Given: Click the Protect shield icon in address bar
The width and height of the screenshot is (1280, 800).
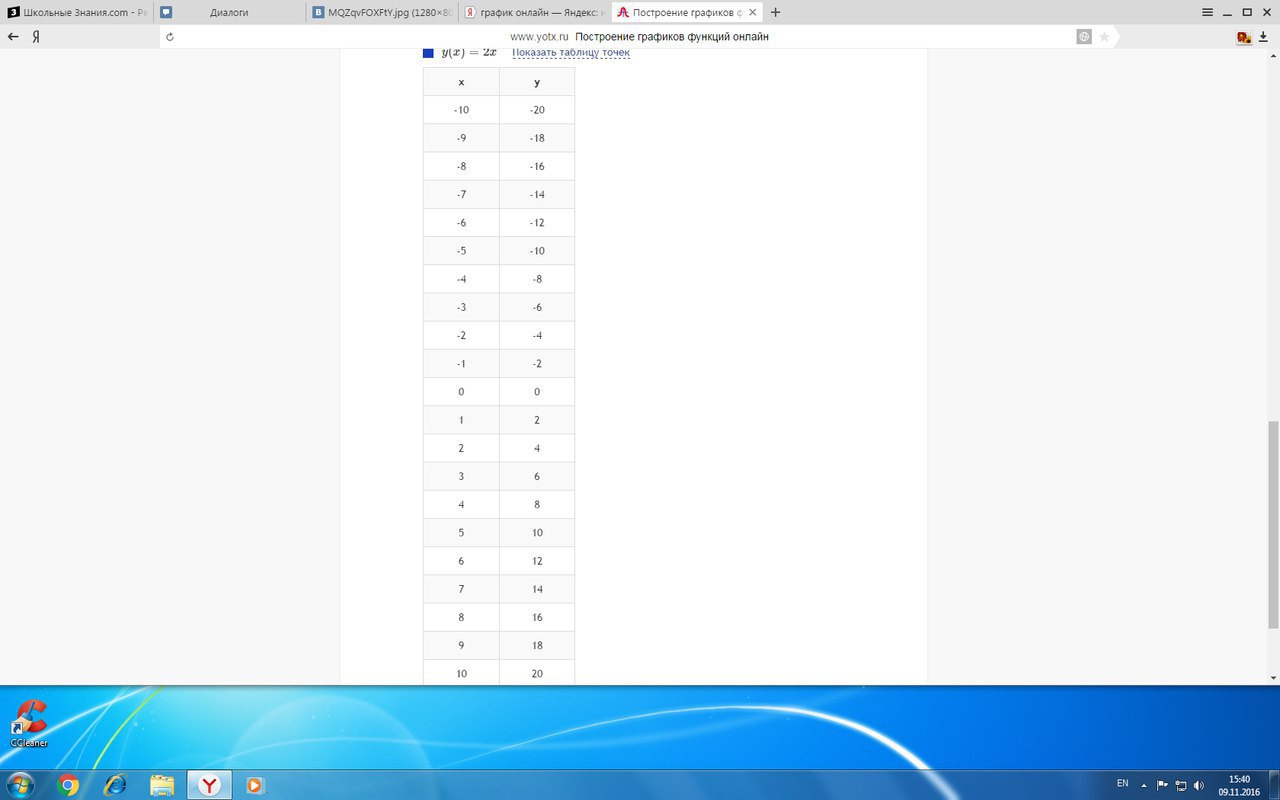Looking at the screenshot, I should 1084,37.
